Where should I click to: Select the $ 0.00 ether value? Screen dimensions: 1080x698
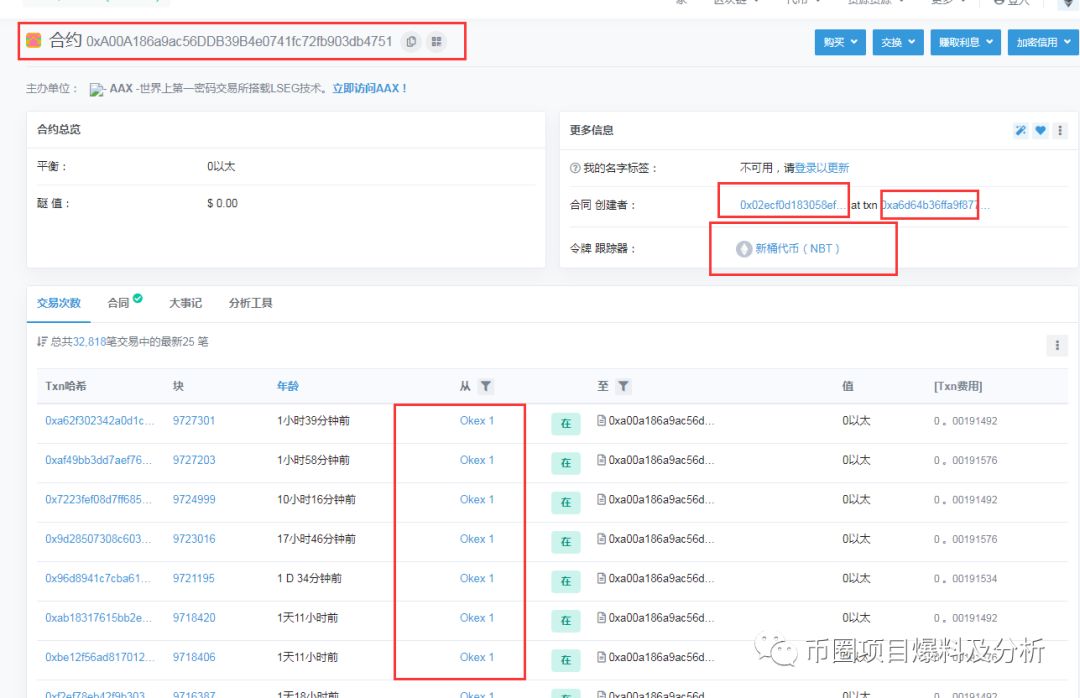click(x=222, y=203)
